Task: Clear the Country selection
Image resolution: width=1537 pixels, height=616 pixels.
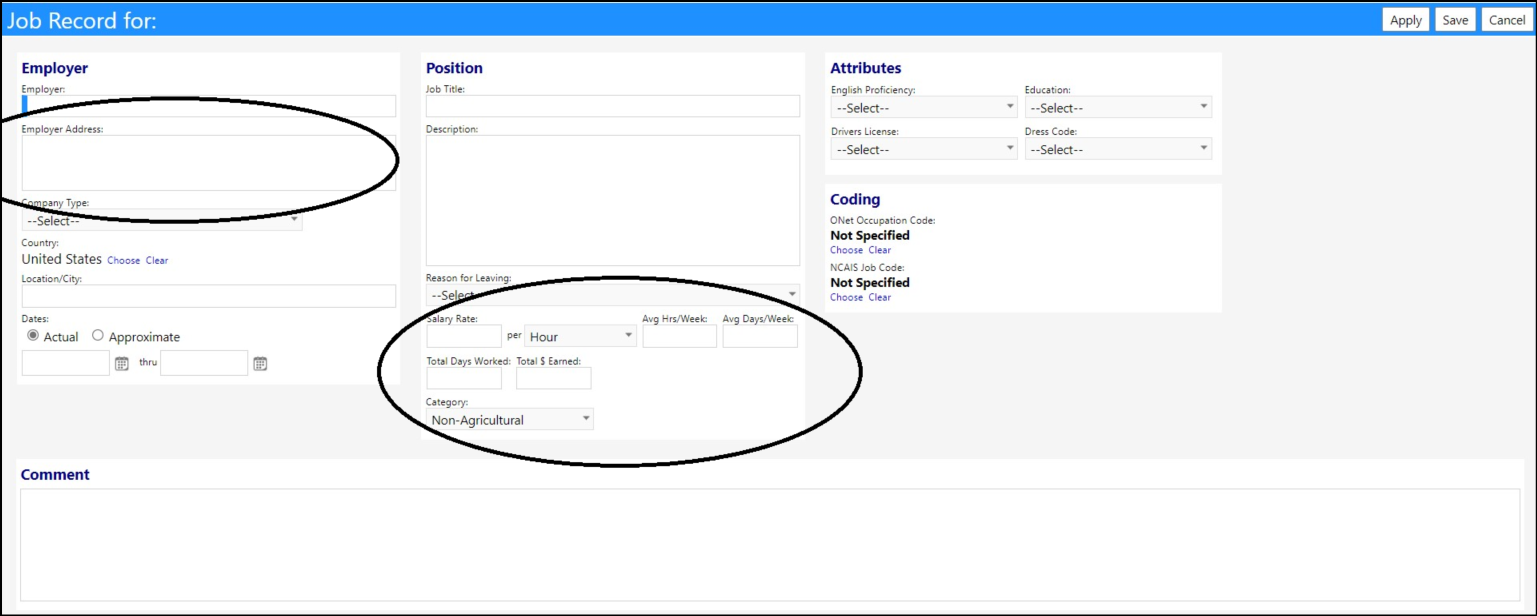Action: coord(157,260)
